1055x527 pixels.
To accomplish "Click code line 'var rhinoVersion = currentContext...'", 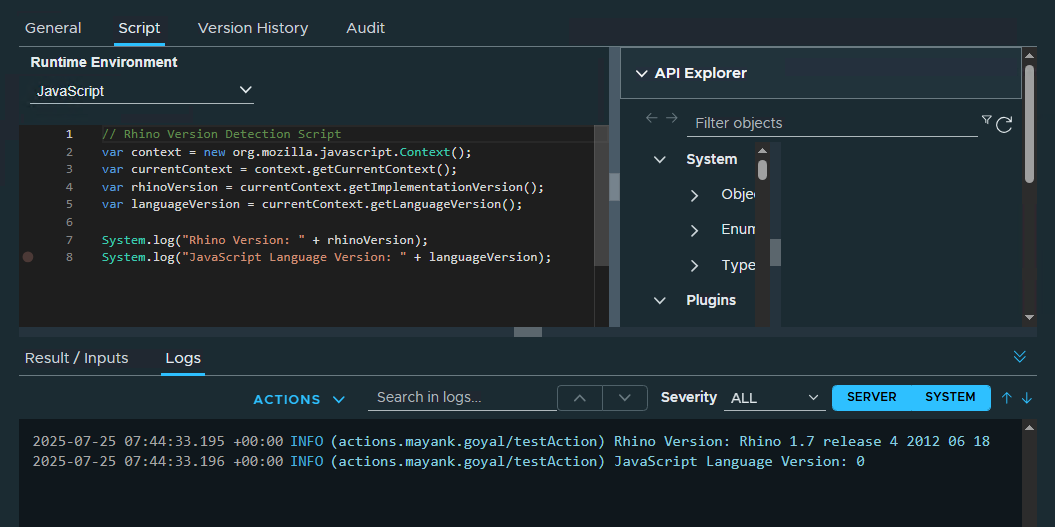I will point(323,187).
